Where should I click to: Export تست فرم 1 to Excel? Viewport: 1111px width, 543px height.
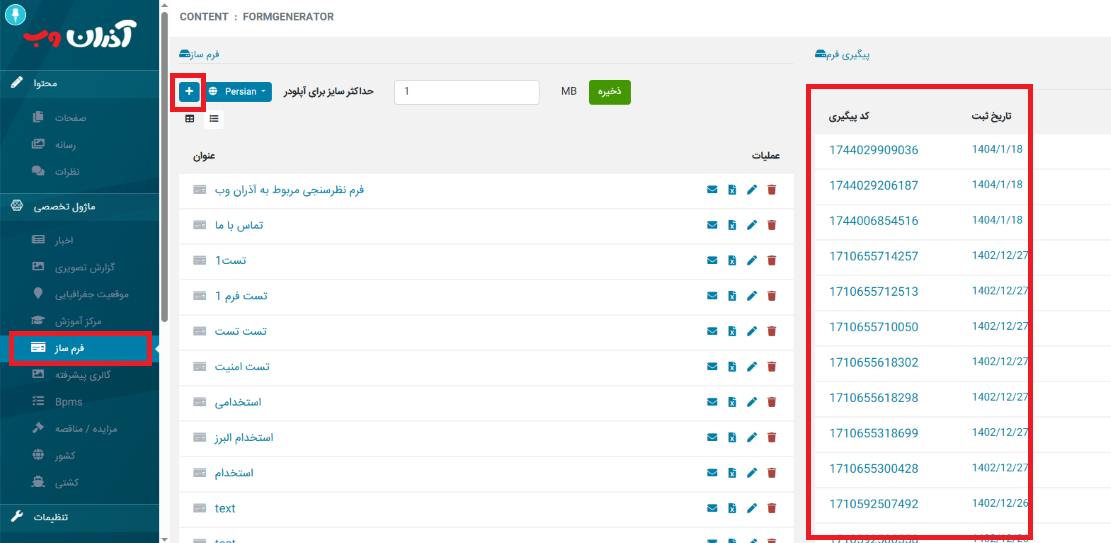click(732, 296)
